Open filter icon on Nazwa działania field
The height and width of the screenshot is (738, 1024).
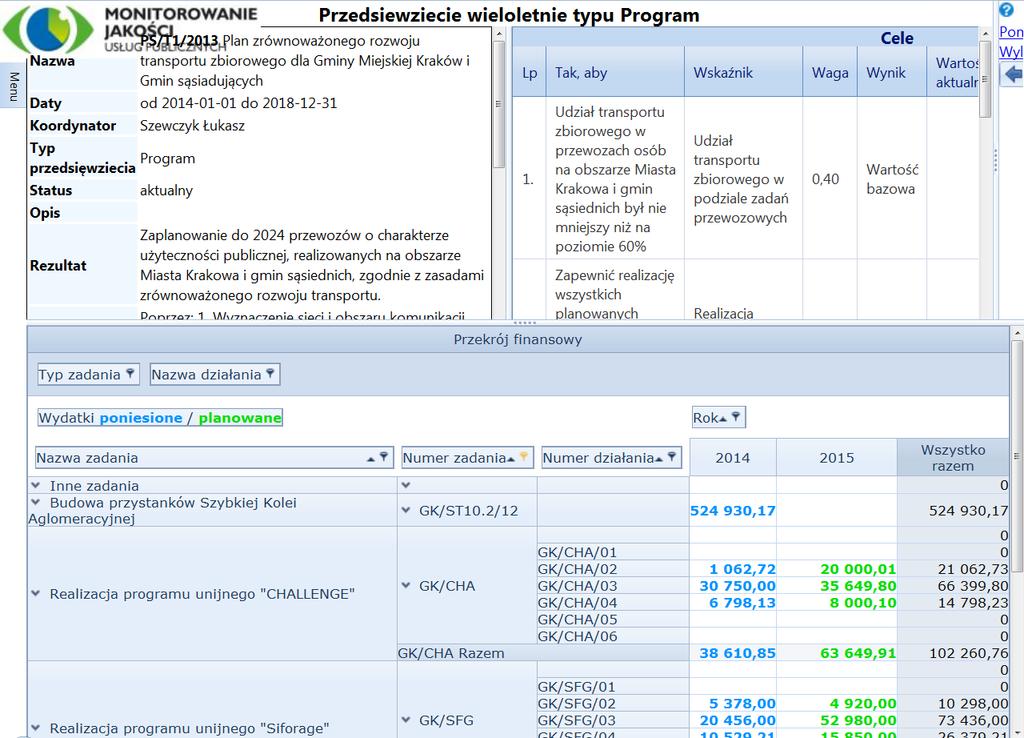[x=270, y=373]
